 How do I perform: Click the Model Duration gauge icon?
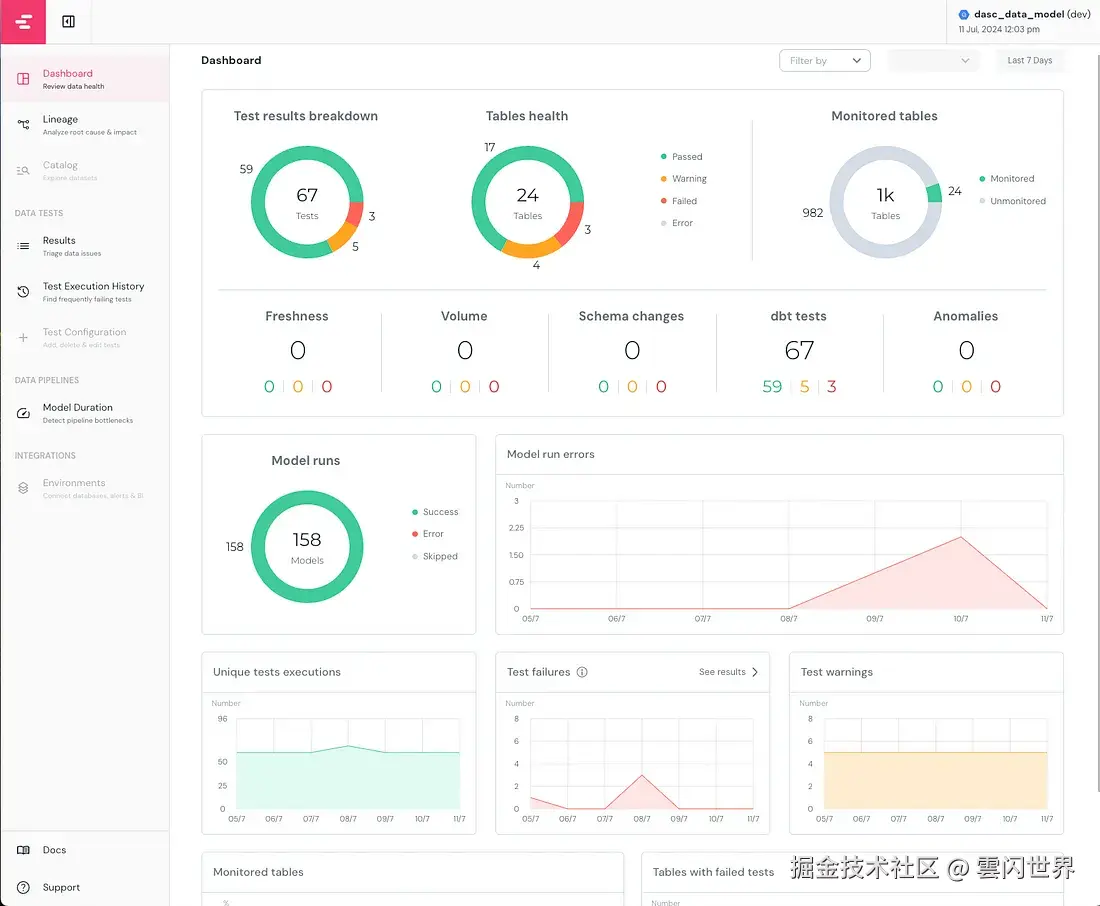click(23, 413)
